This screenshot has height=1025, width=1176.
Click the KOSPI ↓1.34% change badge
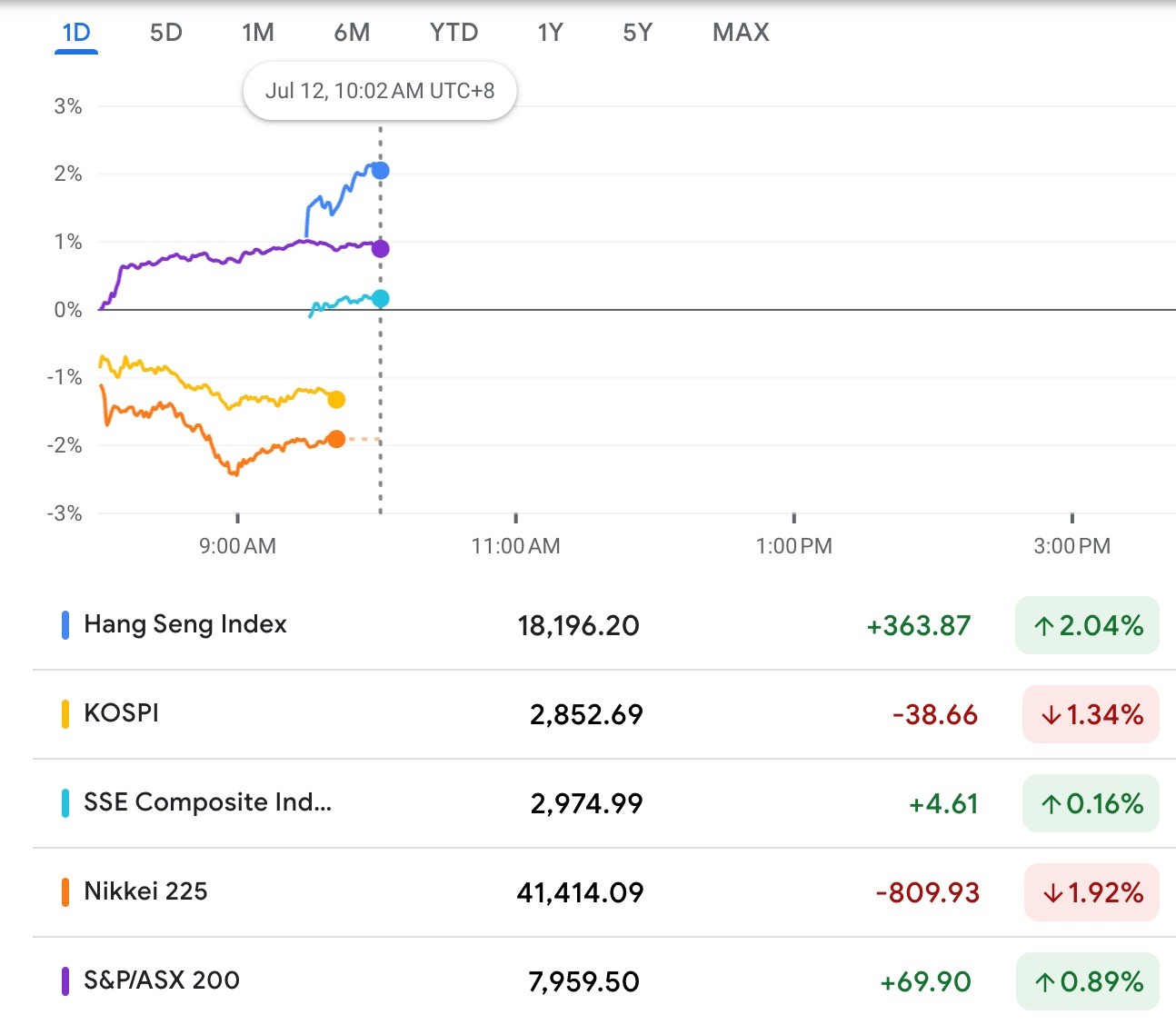(x=1091, y=714)
